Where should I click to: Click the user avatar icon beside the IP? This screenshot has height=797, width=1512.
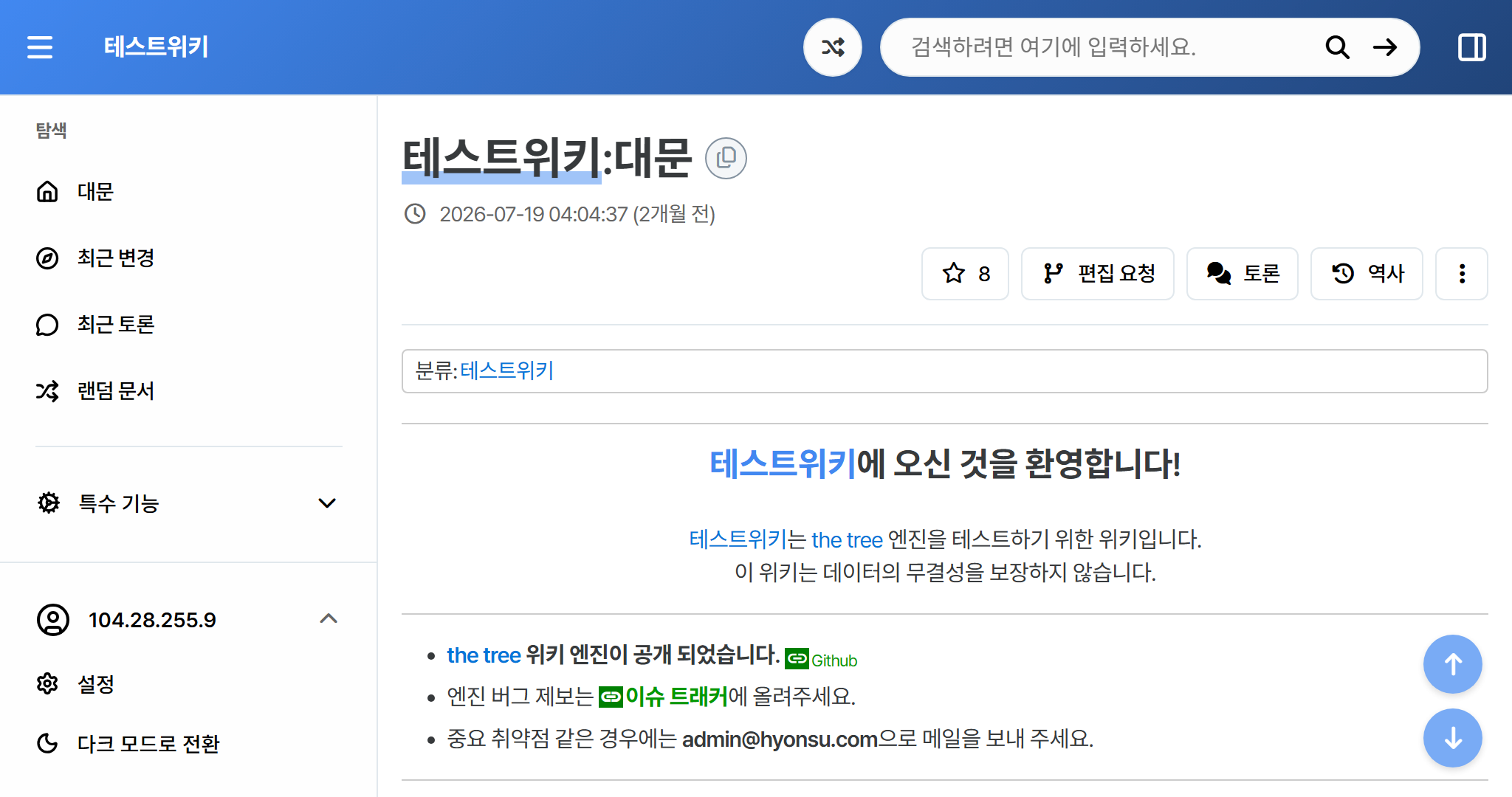[53, 620]
